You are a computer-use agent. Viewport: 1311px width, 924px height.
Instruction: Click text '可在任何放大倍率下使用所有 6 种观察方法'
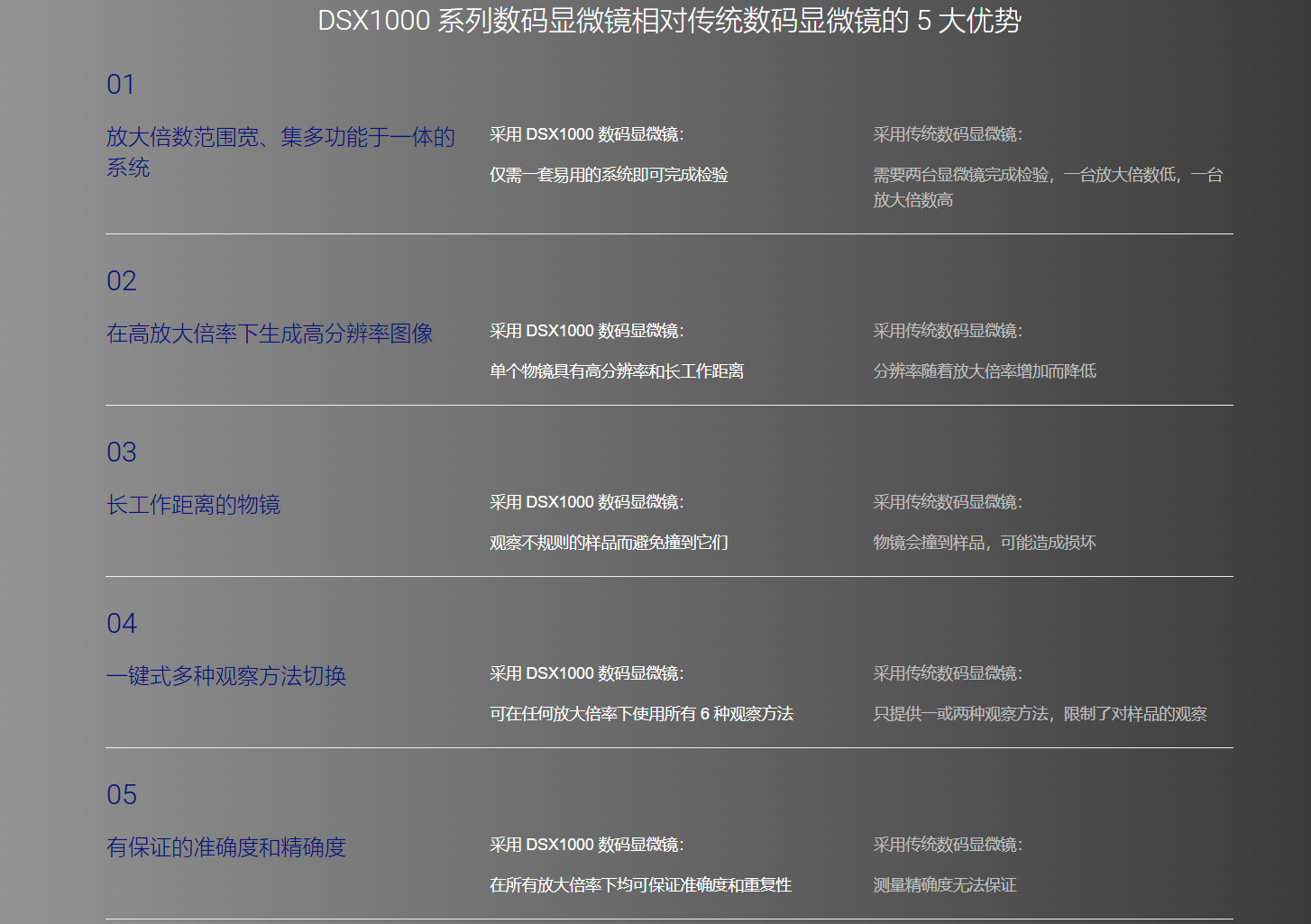(x=641, y=714)
